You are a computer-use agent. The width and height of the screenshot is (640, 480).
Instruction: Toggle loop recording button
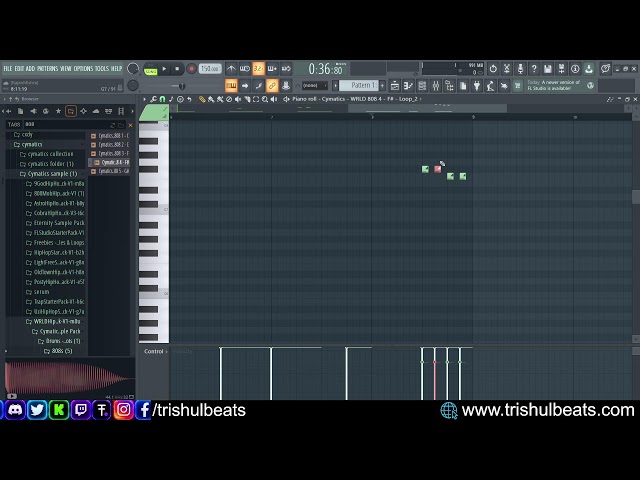coord(286,69)
